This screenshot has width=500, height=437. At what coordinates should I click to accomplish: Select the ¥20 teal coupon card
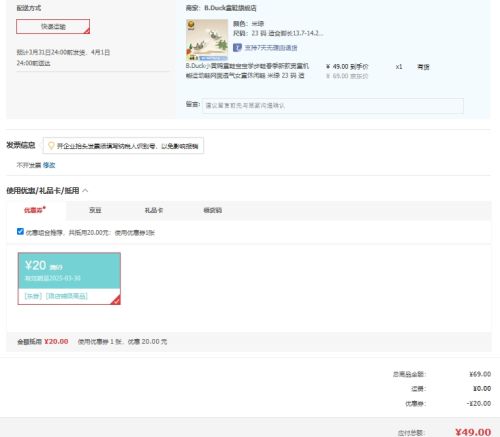click(69, 279)
